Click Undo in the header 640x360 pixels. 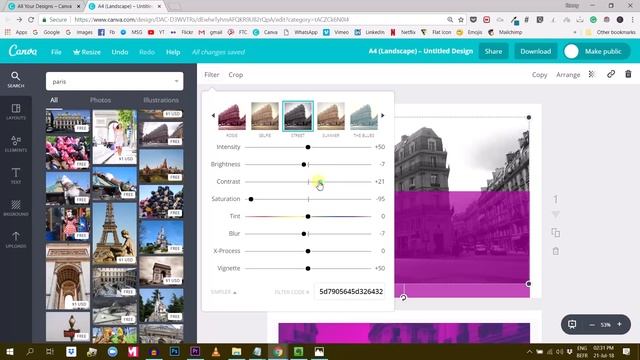[x=120, y=52]
